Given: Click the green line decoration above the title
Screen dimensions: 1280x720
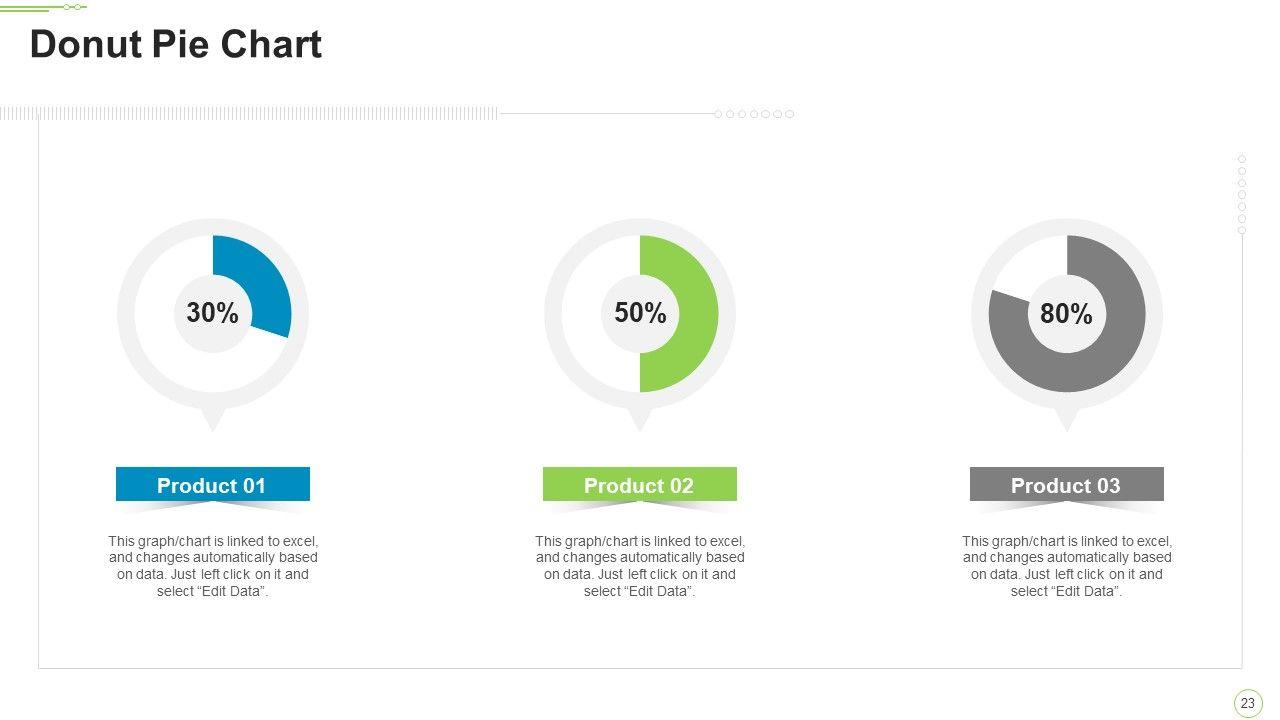Looking at the screenshot, I should (x=43, y=8).
